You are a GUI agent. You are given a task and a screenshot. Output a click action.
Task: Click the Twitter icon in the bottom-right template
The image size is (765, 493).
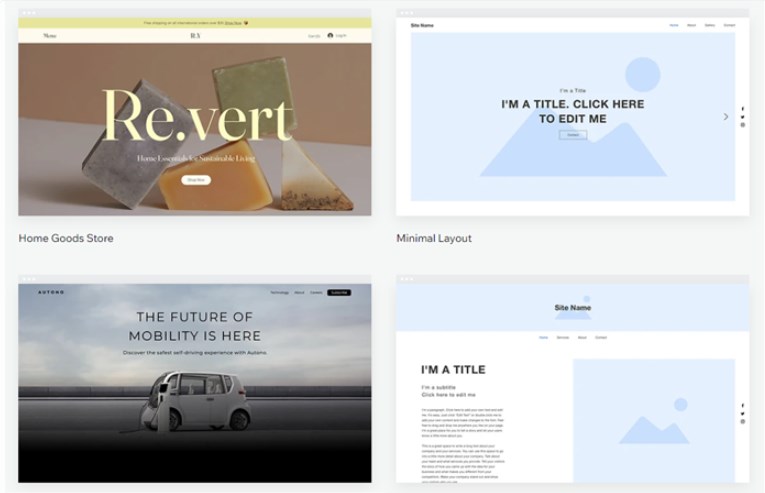click(743, 413)
